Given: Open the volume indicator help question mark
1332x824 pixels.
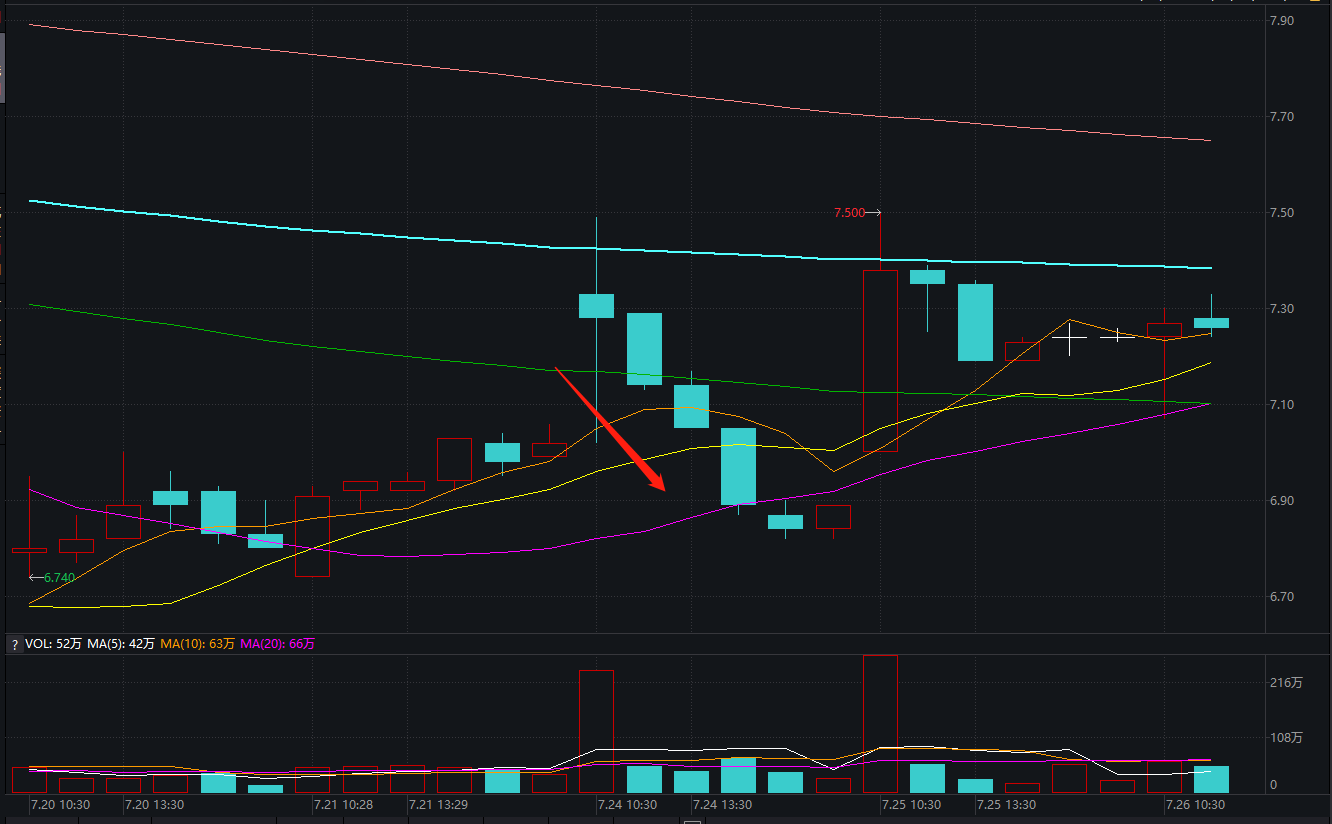Looking at the screenshot, I should pos(14,645).
